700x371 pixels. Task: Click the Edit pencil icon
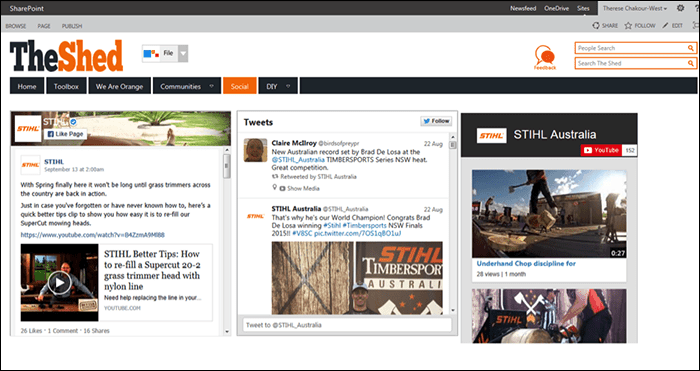coord(665,26)
